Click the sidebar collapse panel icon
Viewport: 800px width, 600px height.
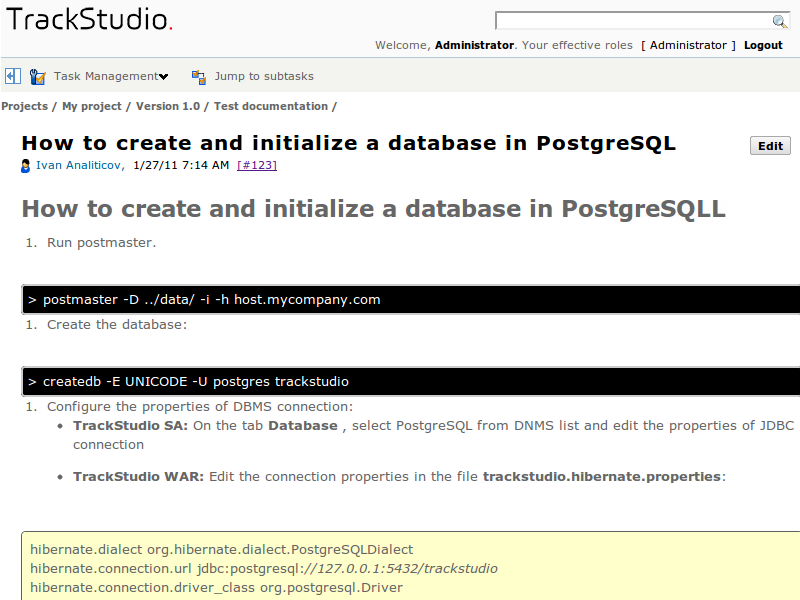(x=13, y=77)
